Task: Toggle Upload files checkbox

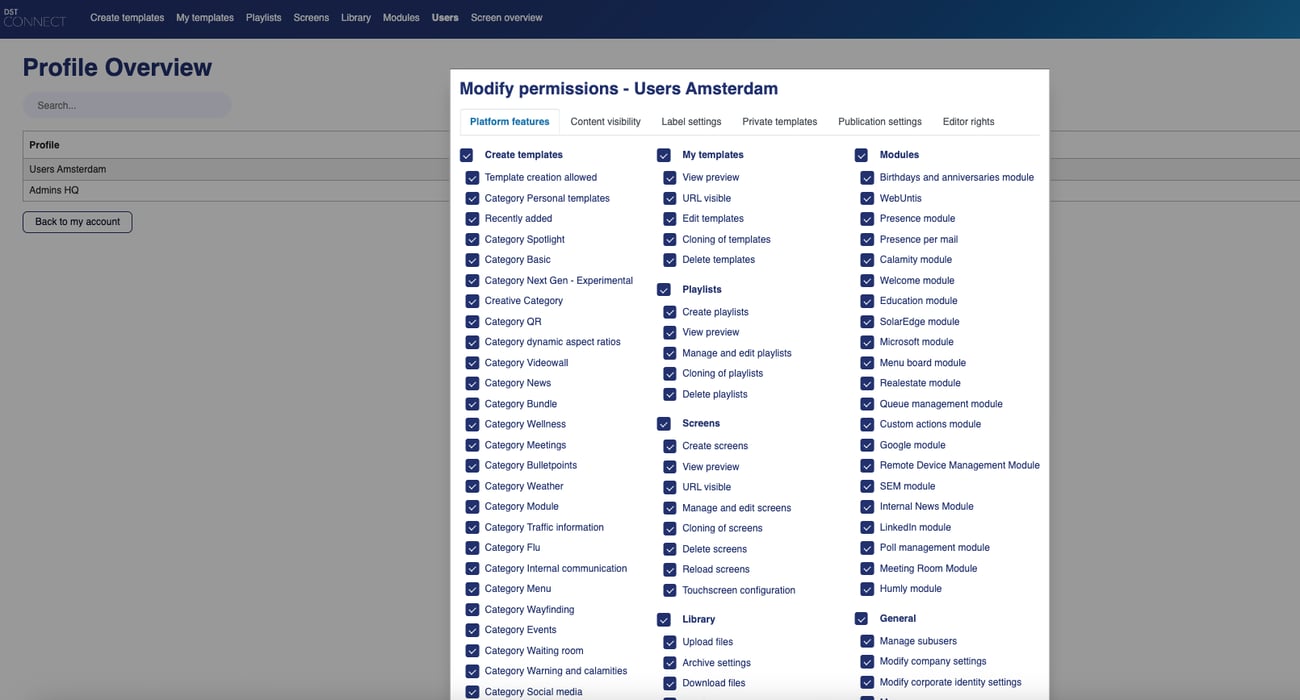Action: pyautogui.click(x=670, y=642)
